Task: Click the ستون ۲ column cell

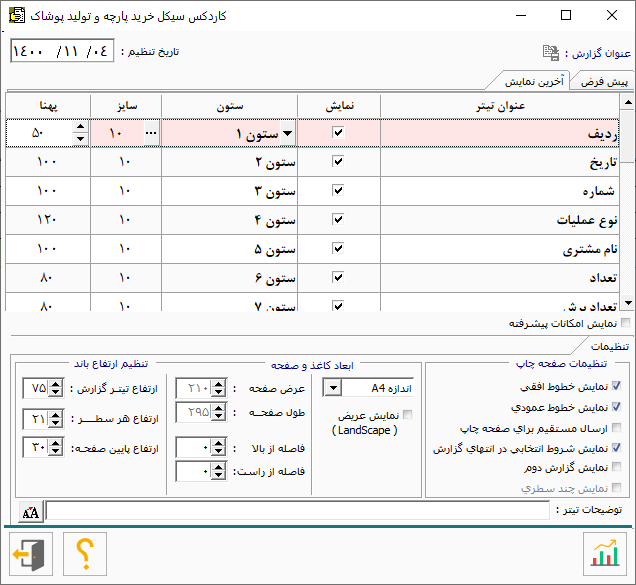Action: point(230,162)
